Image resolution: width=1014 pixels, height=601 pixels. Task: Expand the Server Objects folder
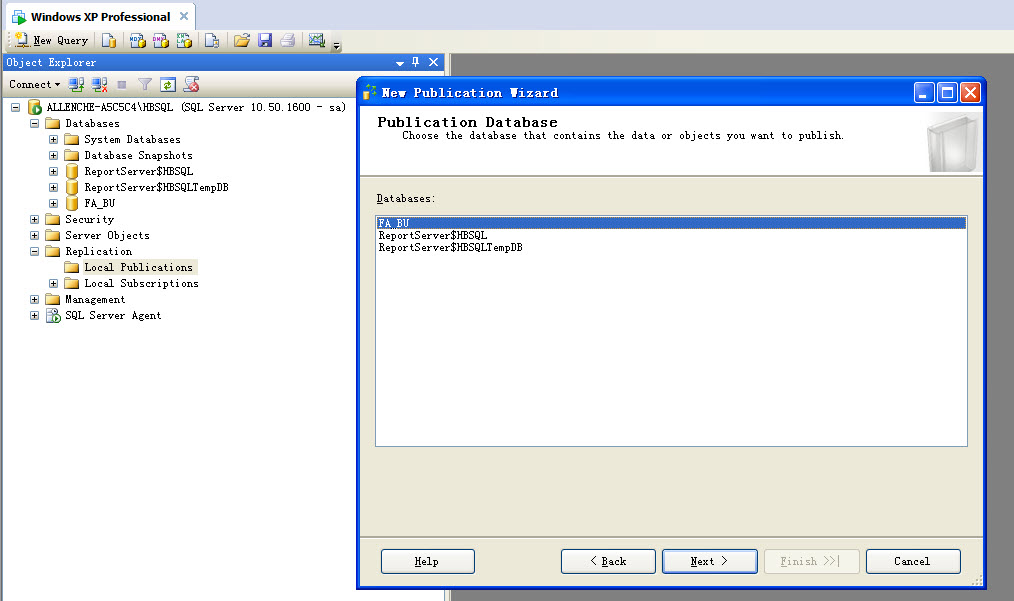[x=35, y=235]
